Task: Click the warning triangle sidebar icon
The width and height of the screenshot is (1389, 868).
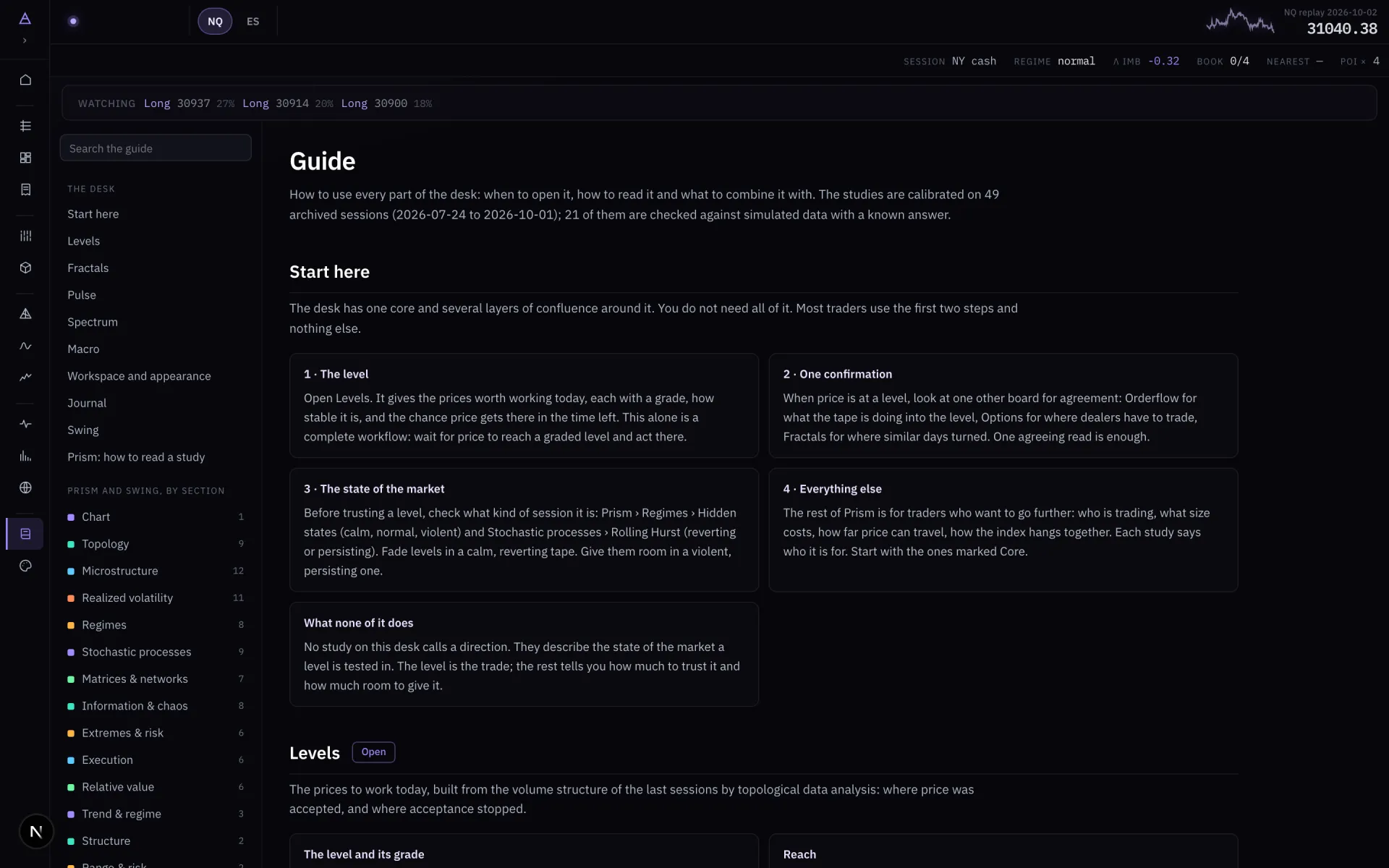Action: [25, 314]
